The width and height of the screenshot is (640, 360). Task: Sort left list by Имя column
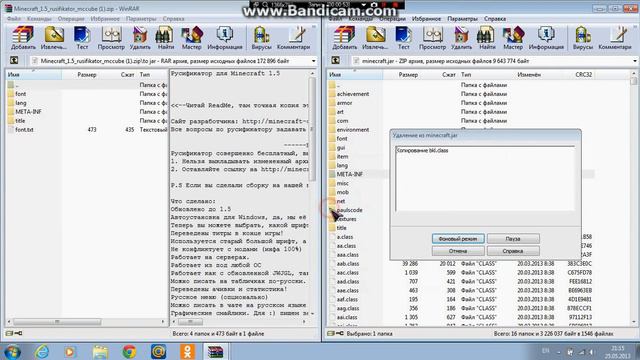click(x=33, y=75)
